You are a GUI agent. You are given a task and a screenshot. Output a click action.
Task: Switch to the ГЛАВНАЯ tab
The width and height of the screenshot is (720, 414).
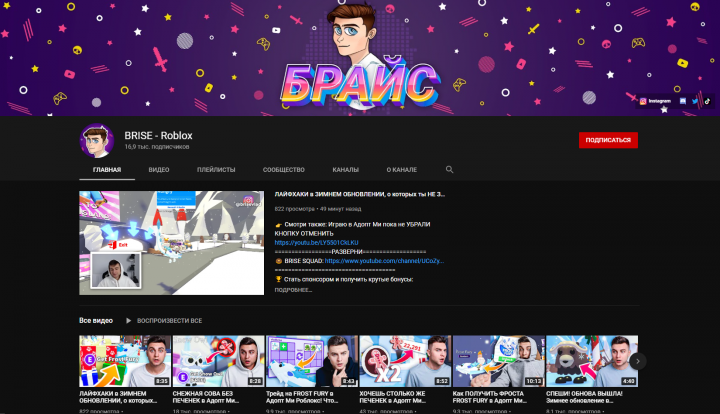point(107,170)
